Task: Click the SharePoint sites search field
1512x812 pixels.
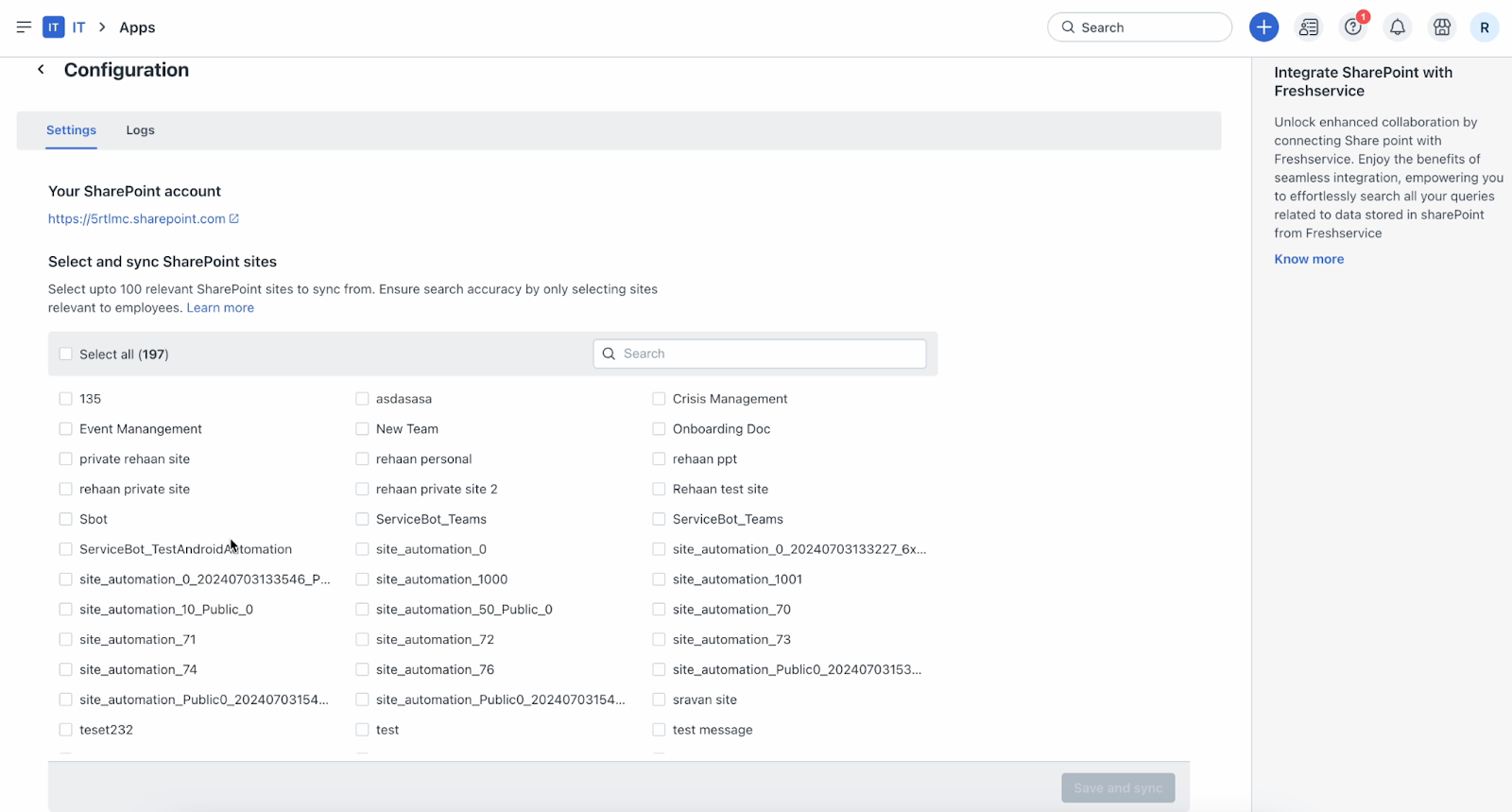Action: (x=760, y=354)
